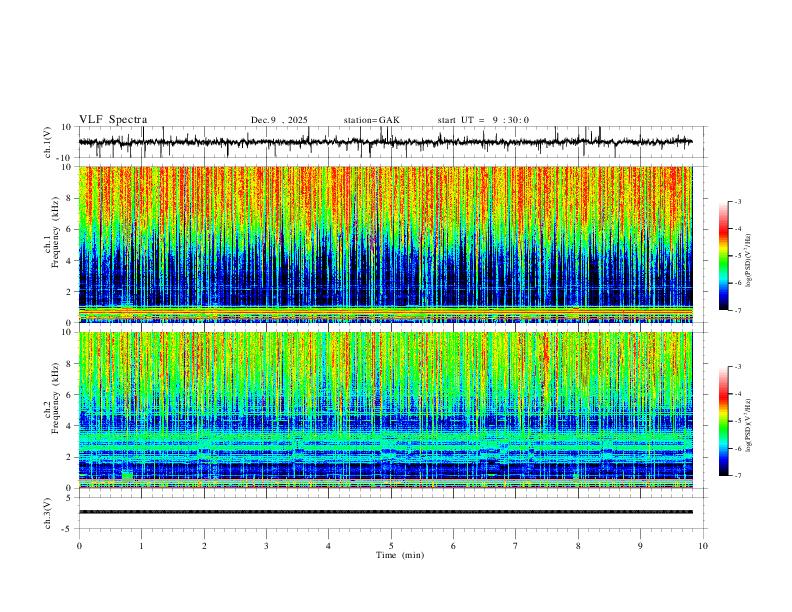Select the date label "Dec.9 , 2025"
The height and width of the screenshot is (612, 792).
(x=279, y=120)
